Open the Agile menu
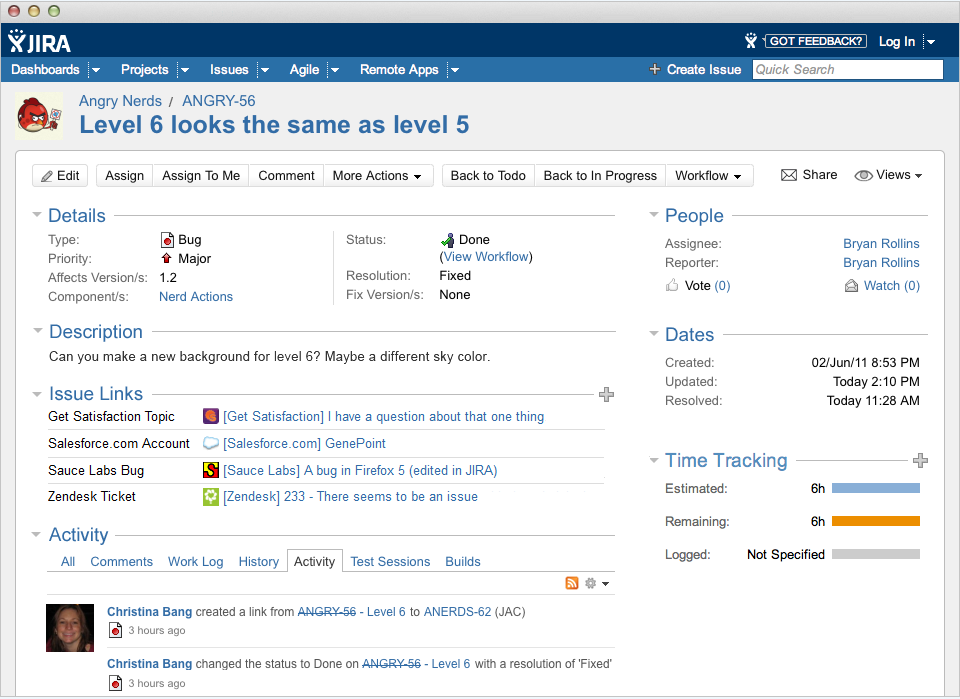Viewport: 960px width, 699px height. (305, 70)
